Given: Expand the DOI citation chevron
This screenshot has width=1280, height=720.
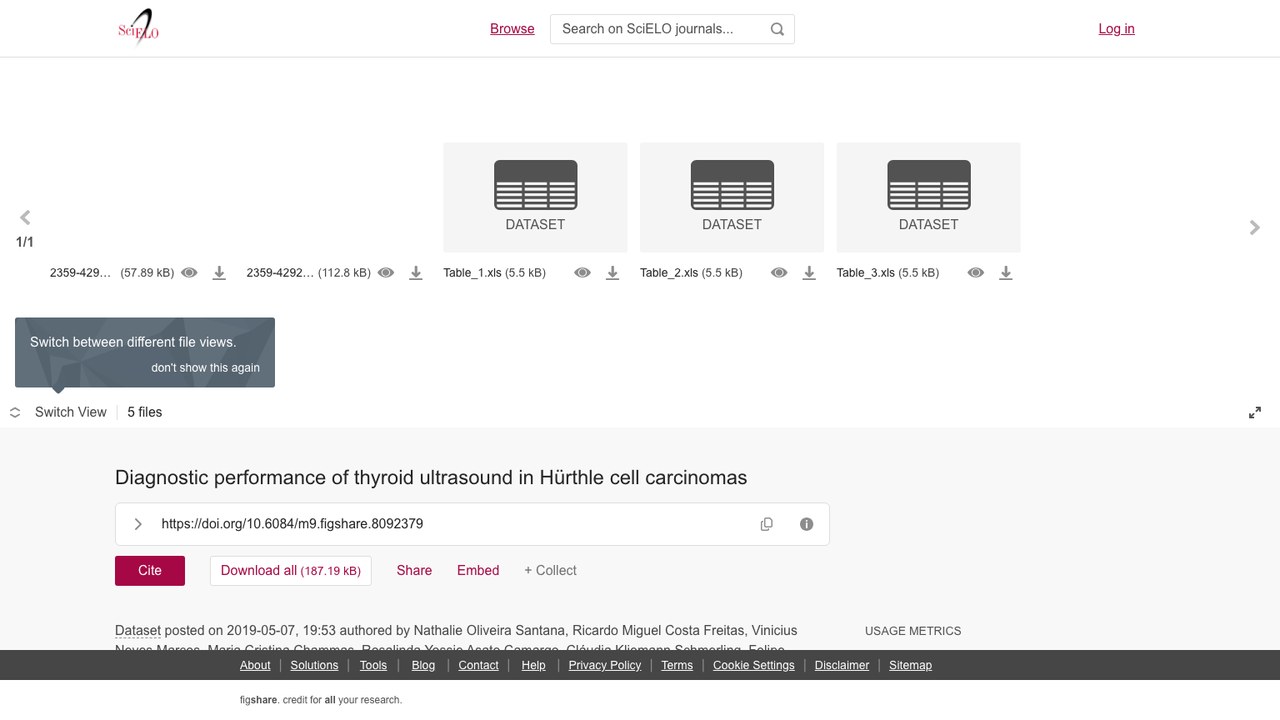Looking at the screenshot, I should point(138,524).
